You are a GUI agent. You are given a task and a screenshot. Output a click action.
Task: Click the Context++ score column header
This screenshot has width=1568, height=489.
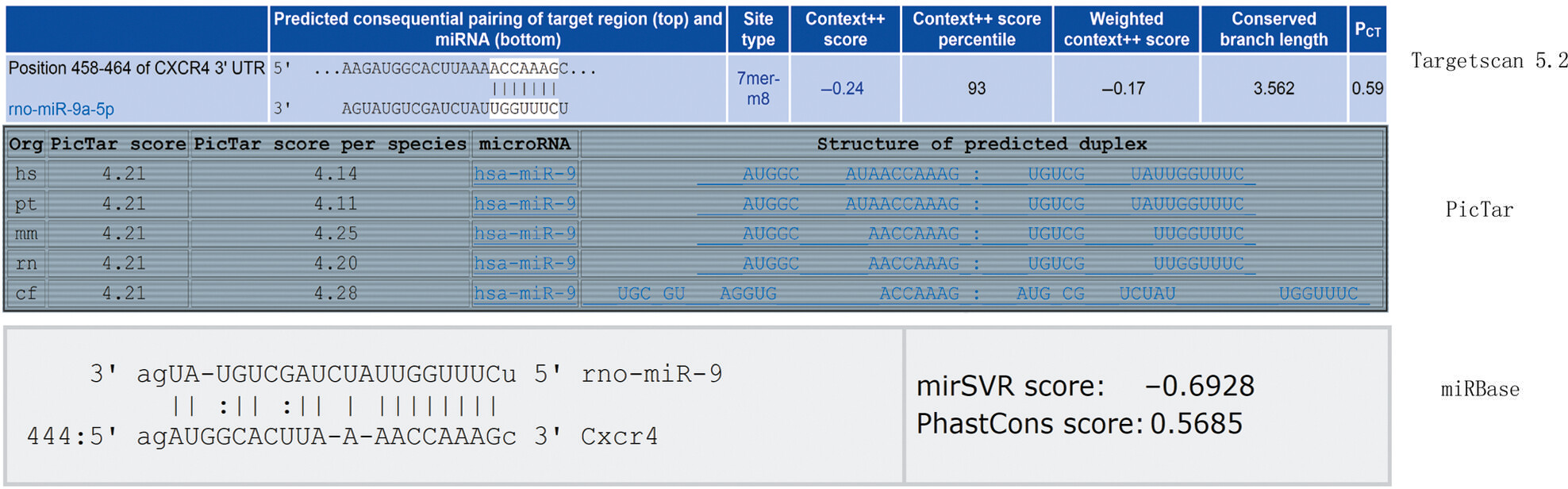[x=845, y=29]
